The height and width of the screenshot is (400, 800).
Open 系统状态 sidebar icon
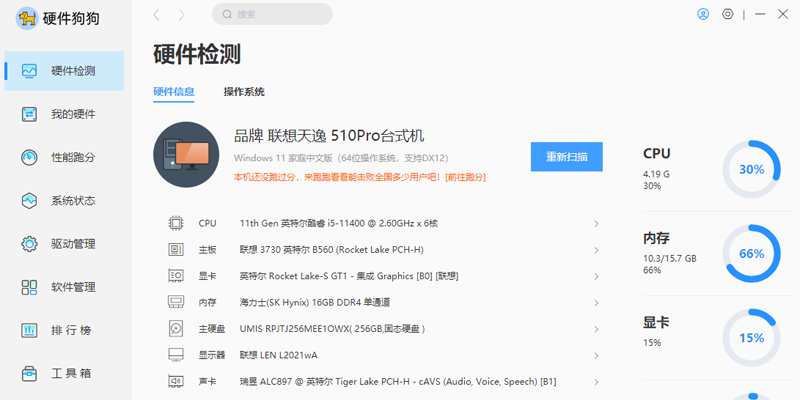[30, 201]
